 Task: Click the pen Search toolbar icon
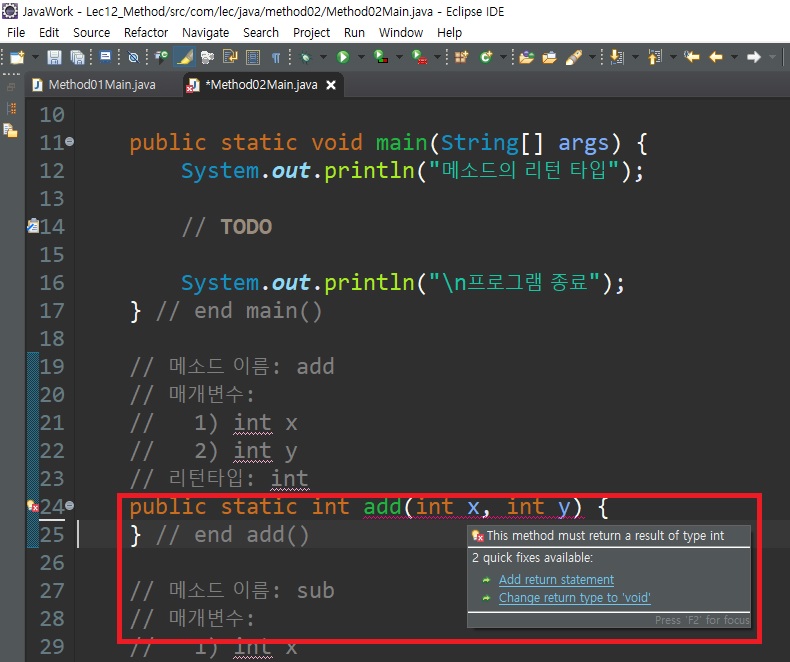(573, 57)
